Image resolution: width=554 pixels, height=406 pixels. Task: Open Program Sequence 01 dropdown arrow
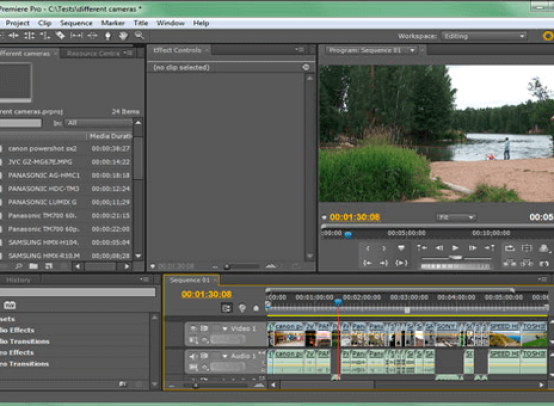pyautogui.click(x=412, y=51)
